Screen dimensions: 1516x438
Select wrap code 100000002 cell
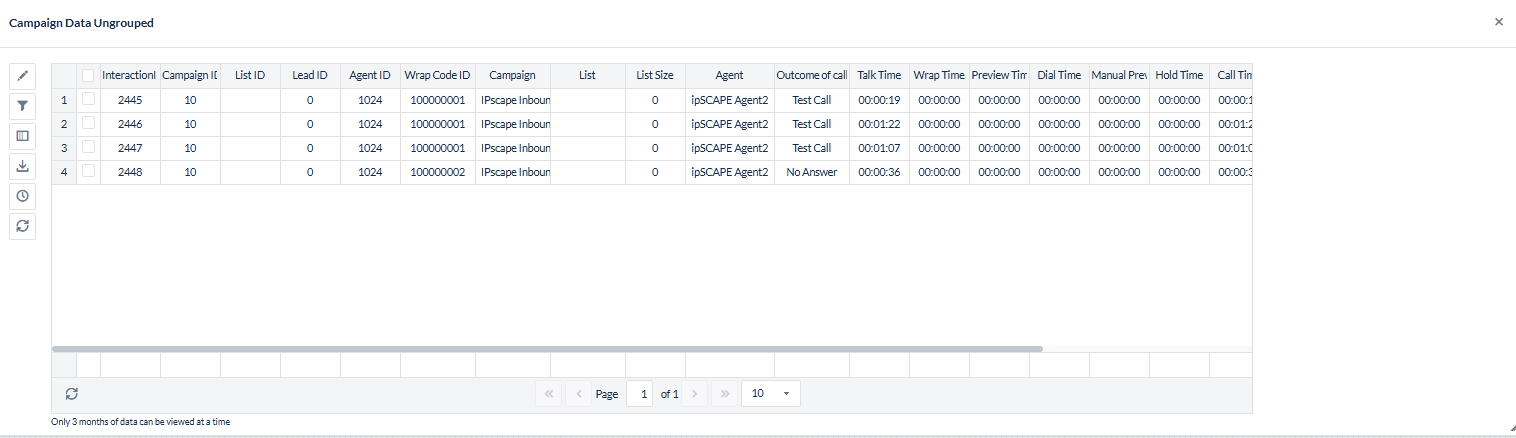click(x=437, y=172)
